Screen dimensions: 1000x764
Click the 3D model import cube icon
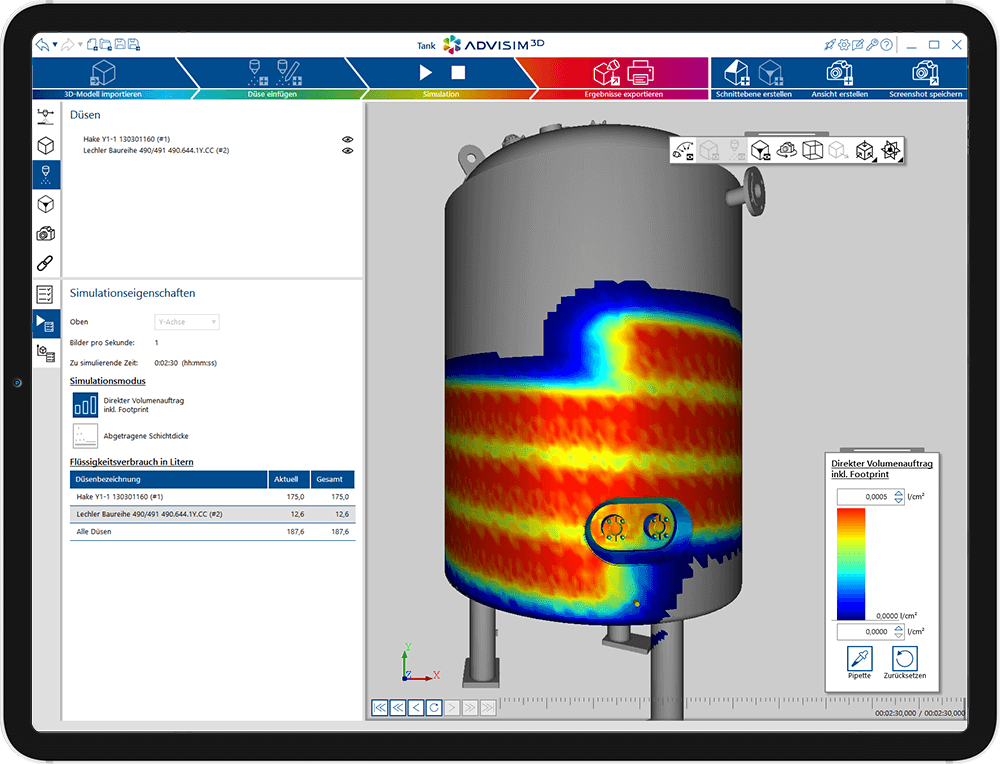click(x=103, y=73)
